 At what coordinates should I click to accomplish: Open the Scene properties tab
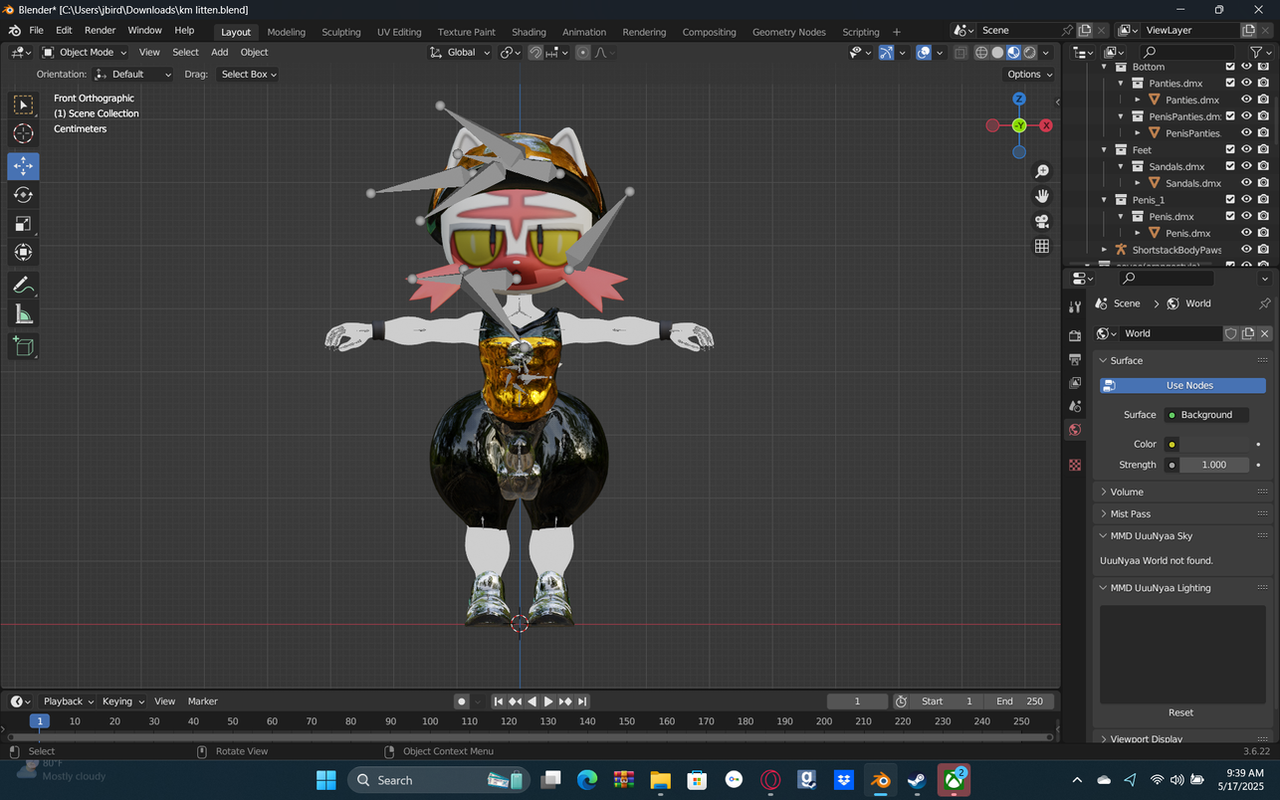coord(1075,406)
